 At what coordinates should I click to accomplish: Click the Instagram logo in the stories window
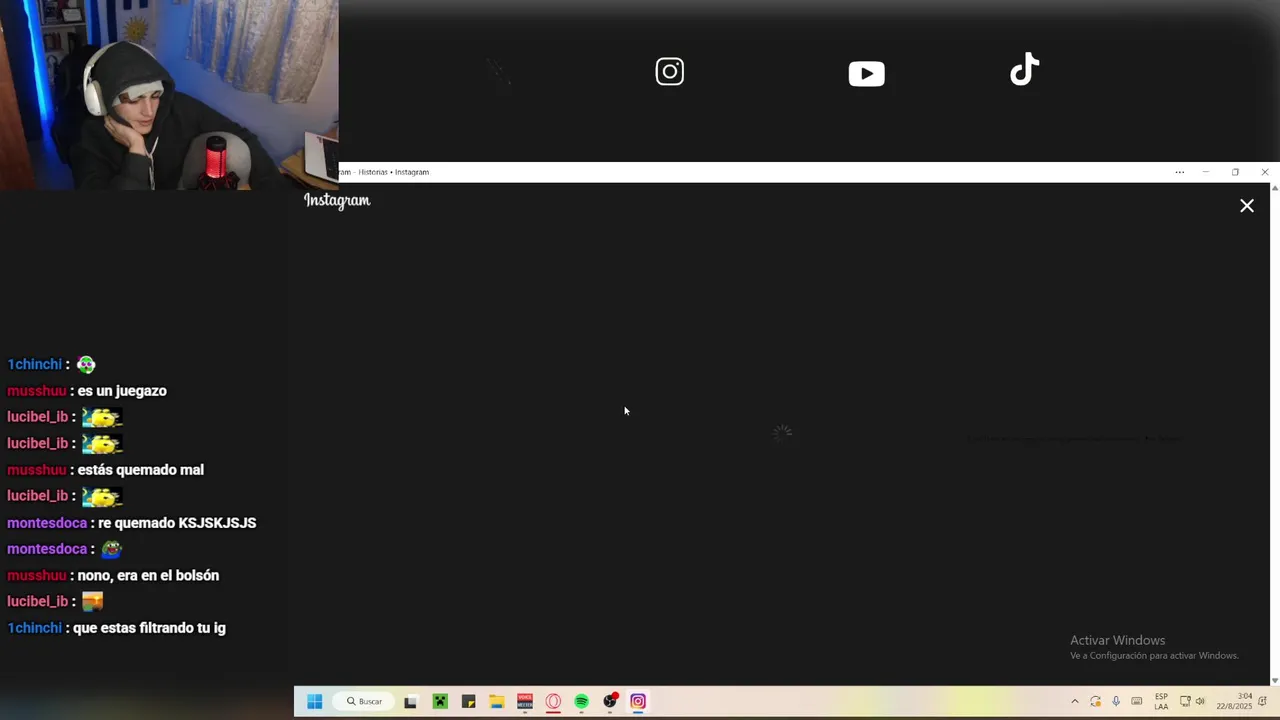337,201
